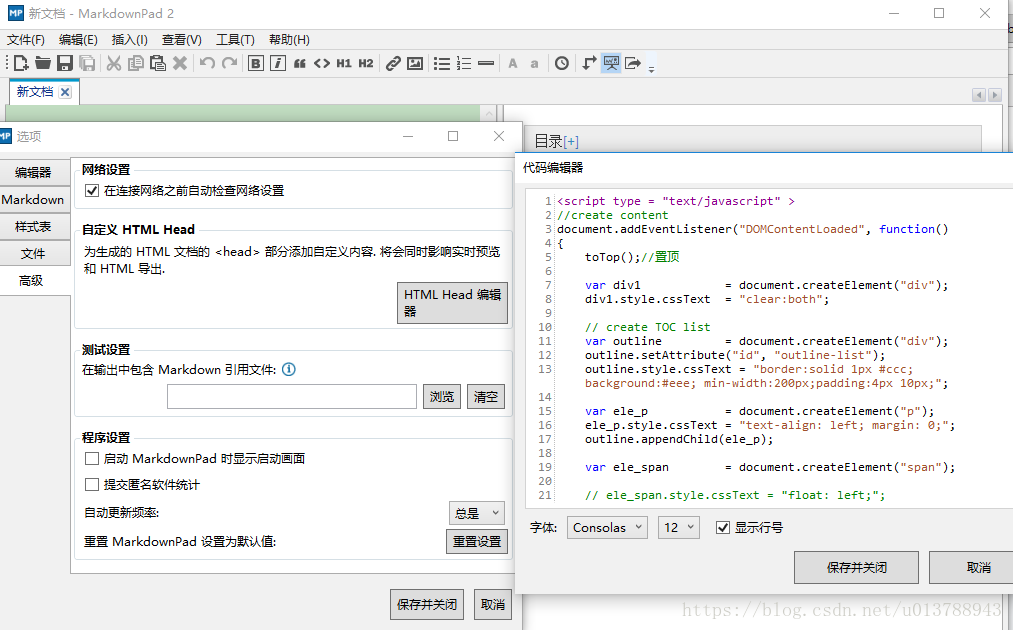1013x630 pixels.
Task: Switch to 编辑器 options tab
Action: coord(34,173)
